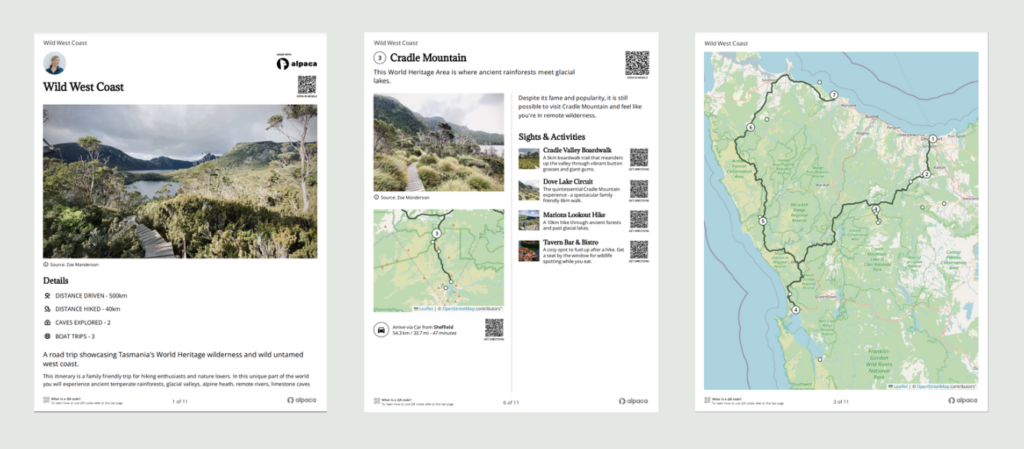Screen dimensions: 1024x449
Task: Click the car icon beside Arrive via Car
Action: [x=381, y=329]
